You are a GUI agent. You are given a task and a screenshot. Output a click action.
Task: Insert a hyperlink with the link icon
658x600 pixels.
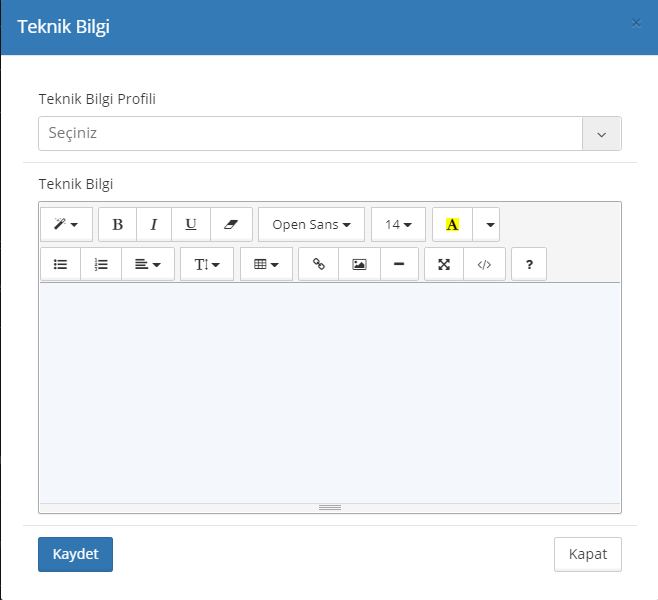point(319,264)
